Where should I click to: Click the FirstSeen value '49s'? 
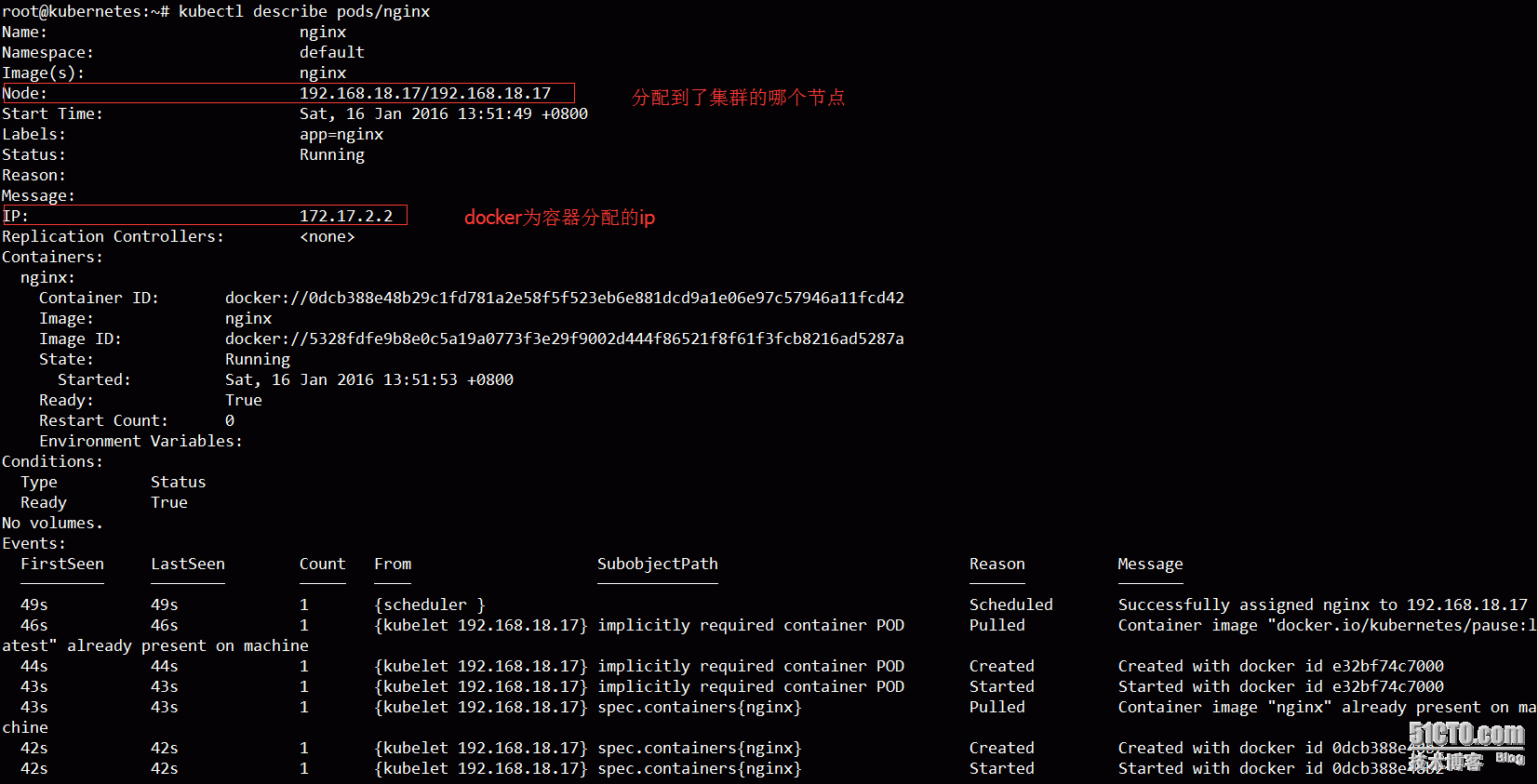34,605
